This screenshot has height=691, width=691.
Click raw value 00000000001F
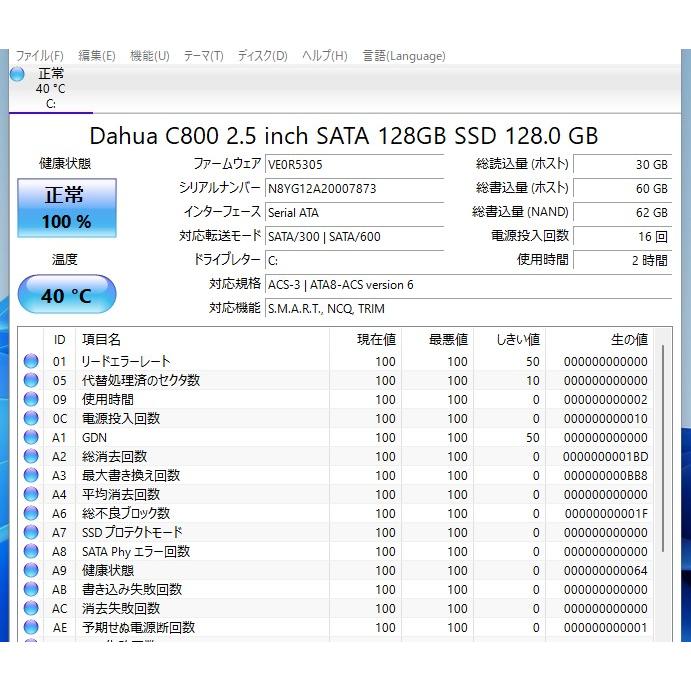tap(606, 513)
